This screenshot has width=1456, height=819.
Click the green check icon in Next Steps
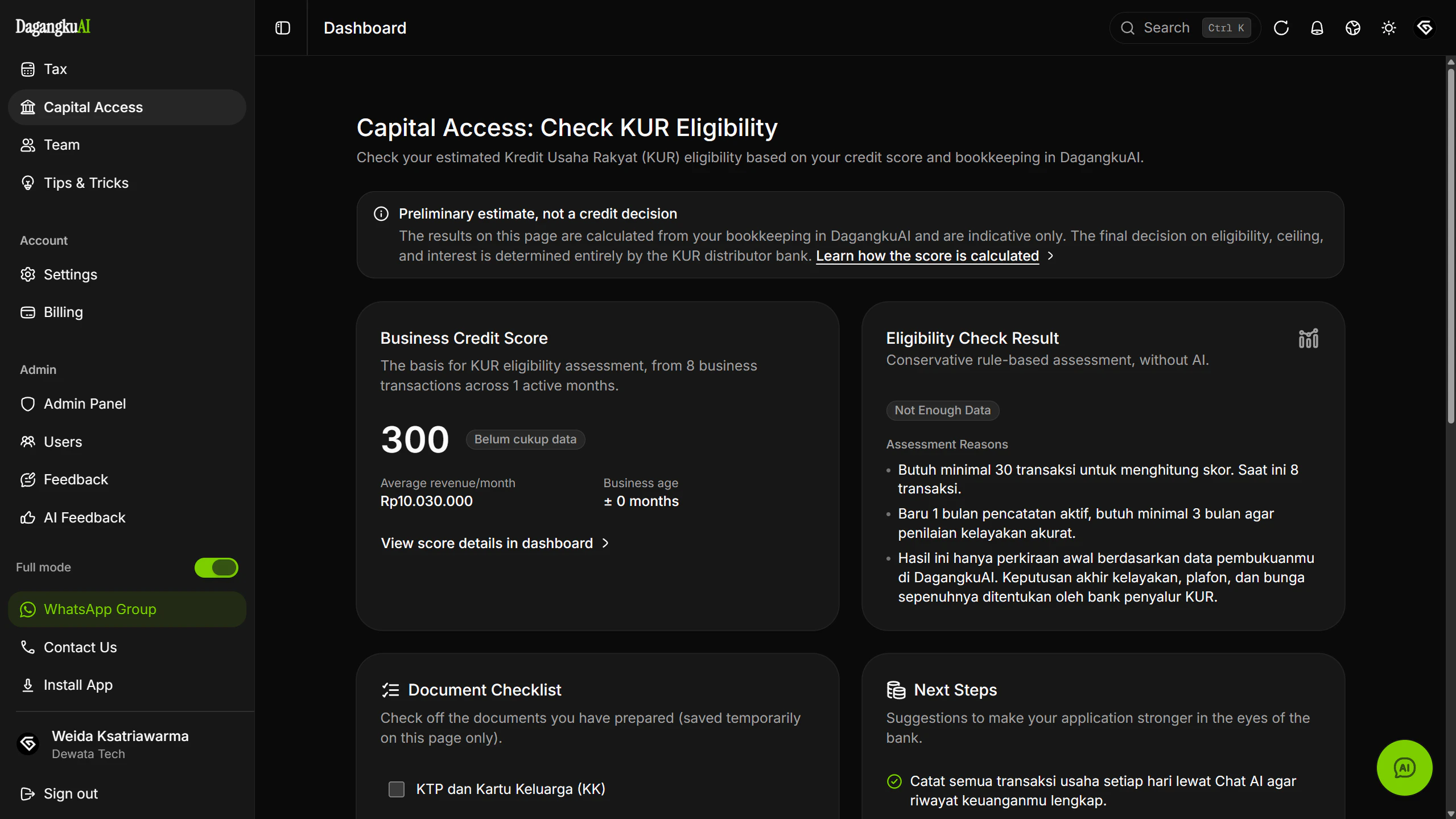(894, 781)
